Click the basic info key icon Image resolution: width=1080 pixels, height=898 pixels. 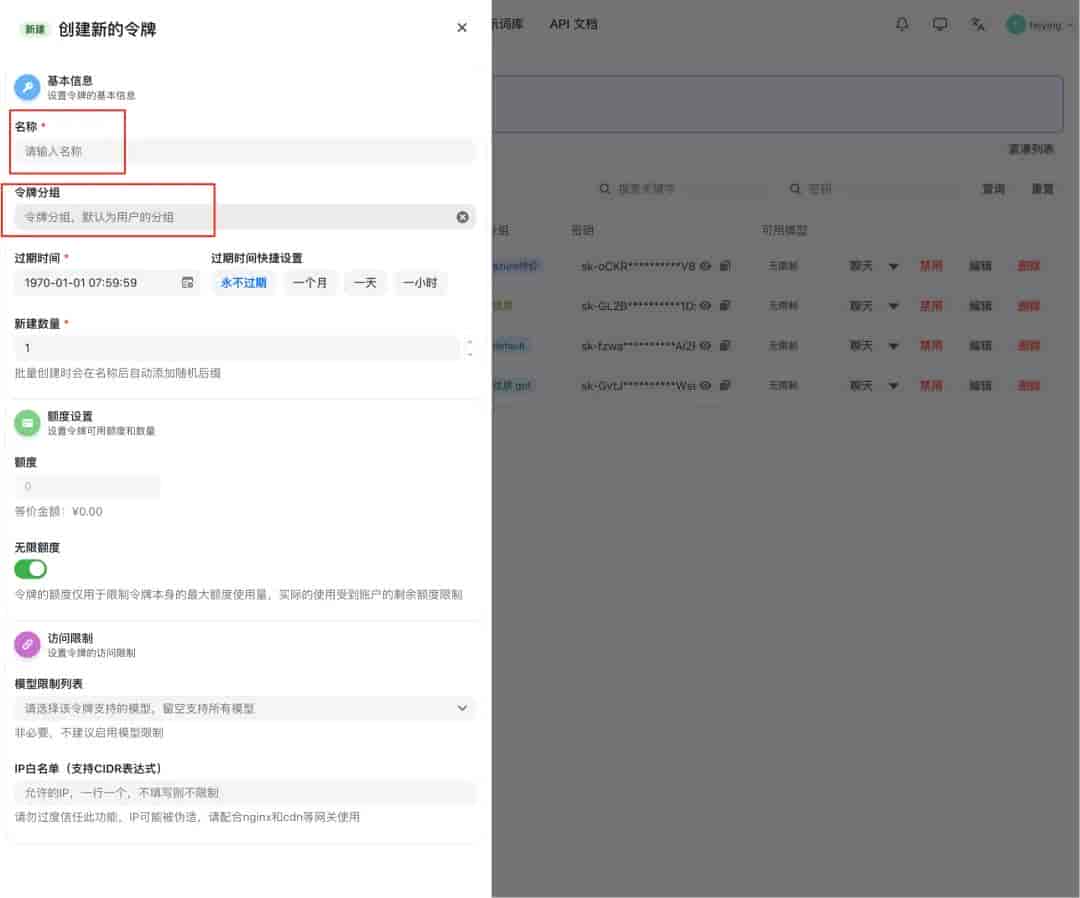tap(28, 87)
